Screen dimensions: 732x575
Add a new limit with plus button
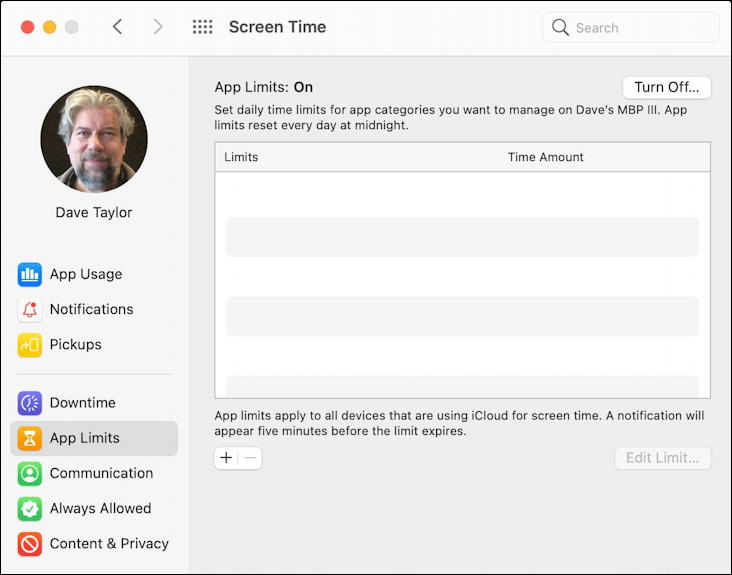click(x=226, y=458)
